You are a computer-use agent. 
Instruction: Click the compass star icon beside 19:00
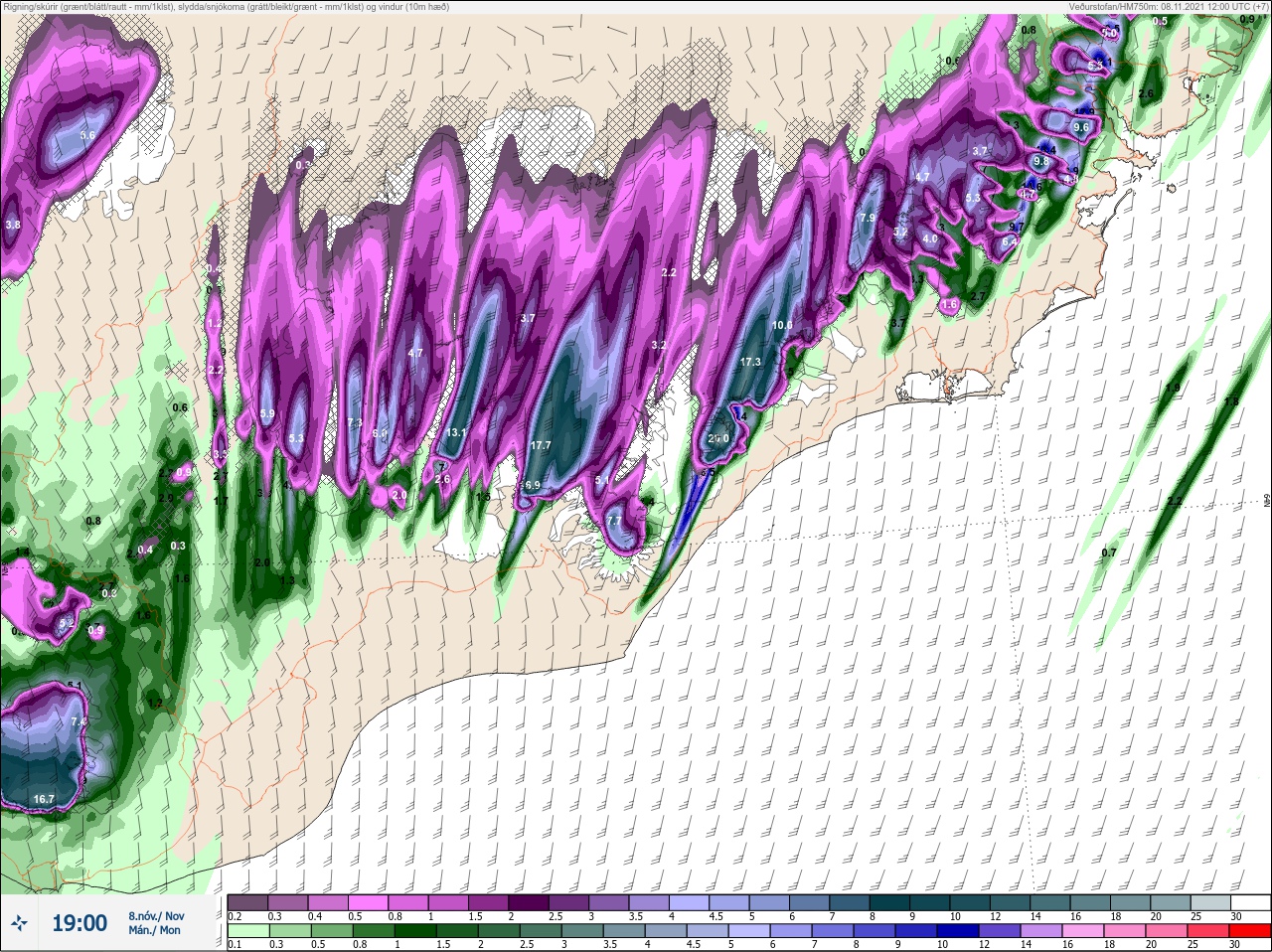pyautogui.click(x=20, y=923)
